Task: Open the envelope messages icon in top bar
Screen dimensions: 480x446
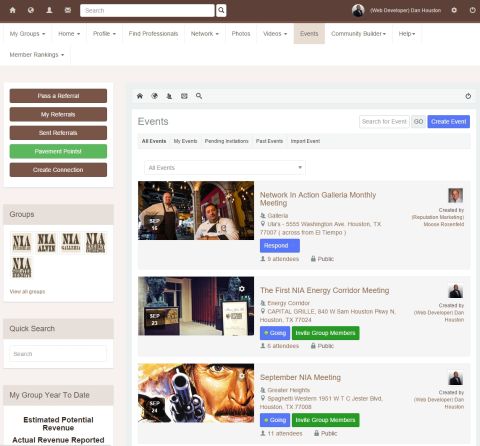Action: pos(68,10)
